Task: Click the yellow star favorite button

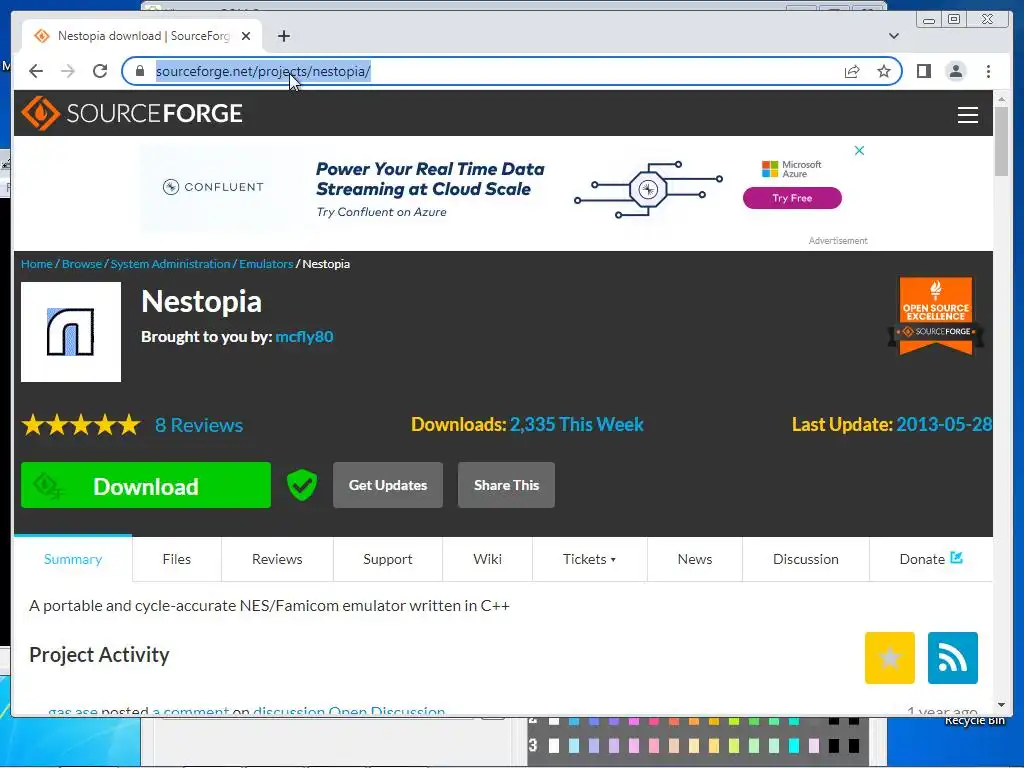Action: point(889,658)
